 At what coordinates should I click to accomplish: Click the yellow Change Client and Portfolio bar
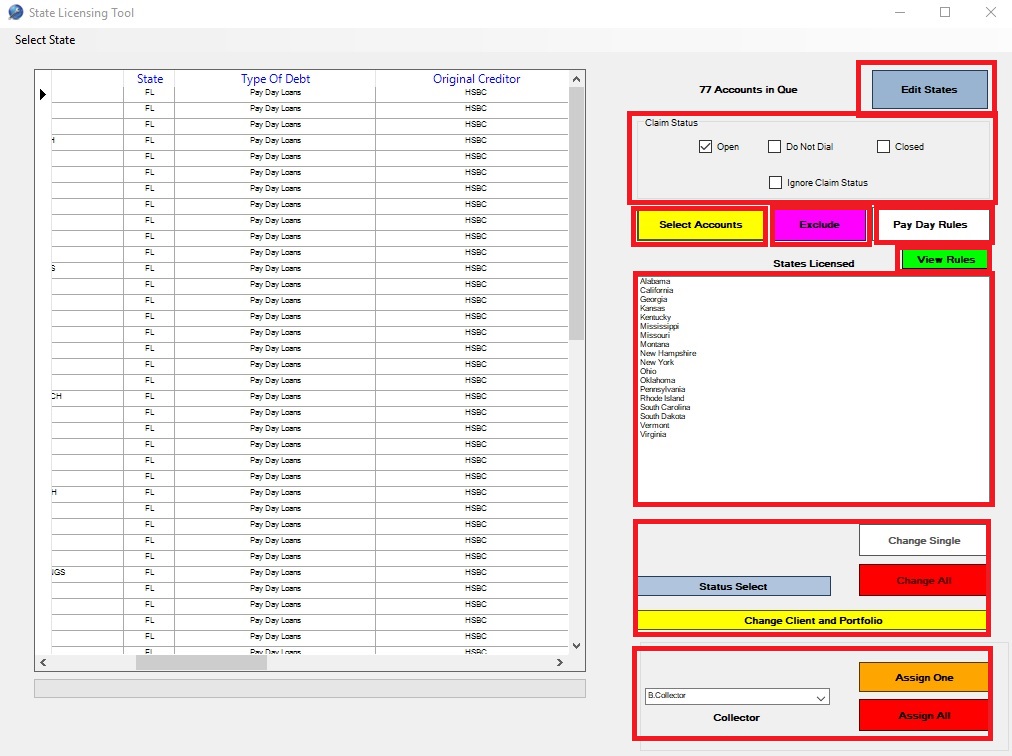click(x=812, y=620)
